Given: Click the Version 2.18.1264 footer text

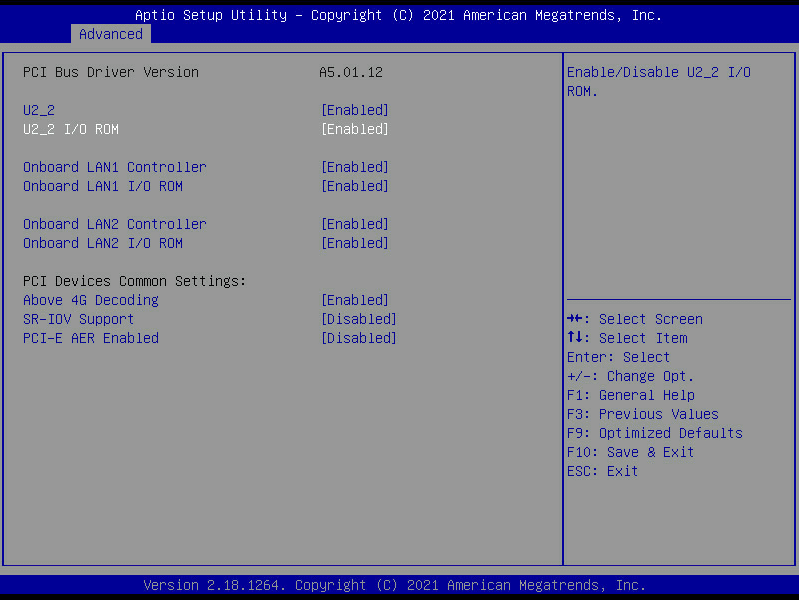Looking at the screenshot, I should click(x=394, y=585).
